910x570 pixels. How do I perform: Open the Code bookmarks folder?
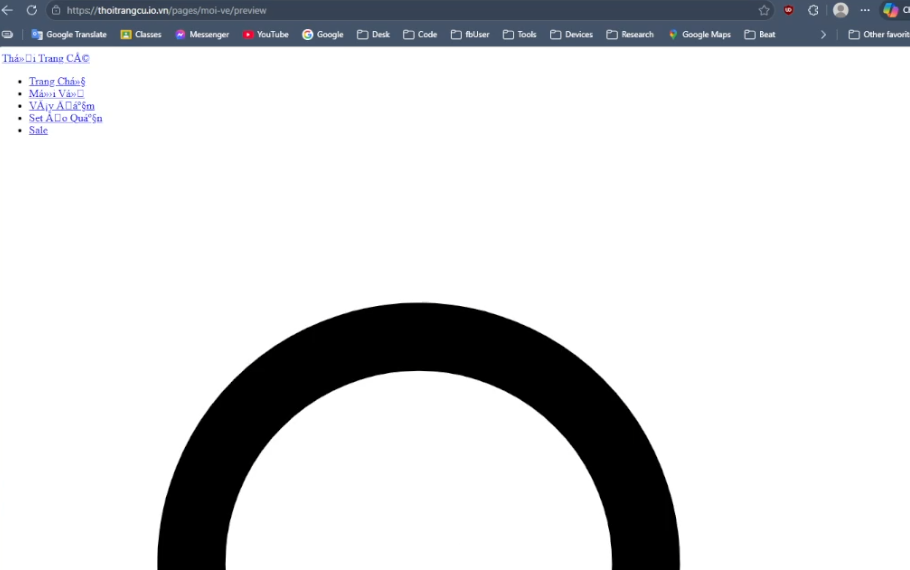pyautogui.click(x=420, y=34)
